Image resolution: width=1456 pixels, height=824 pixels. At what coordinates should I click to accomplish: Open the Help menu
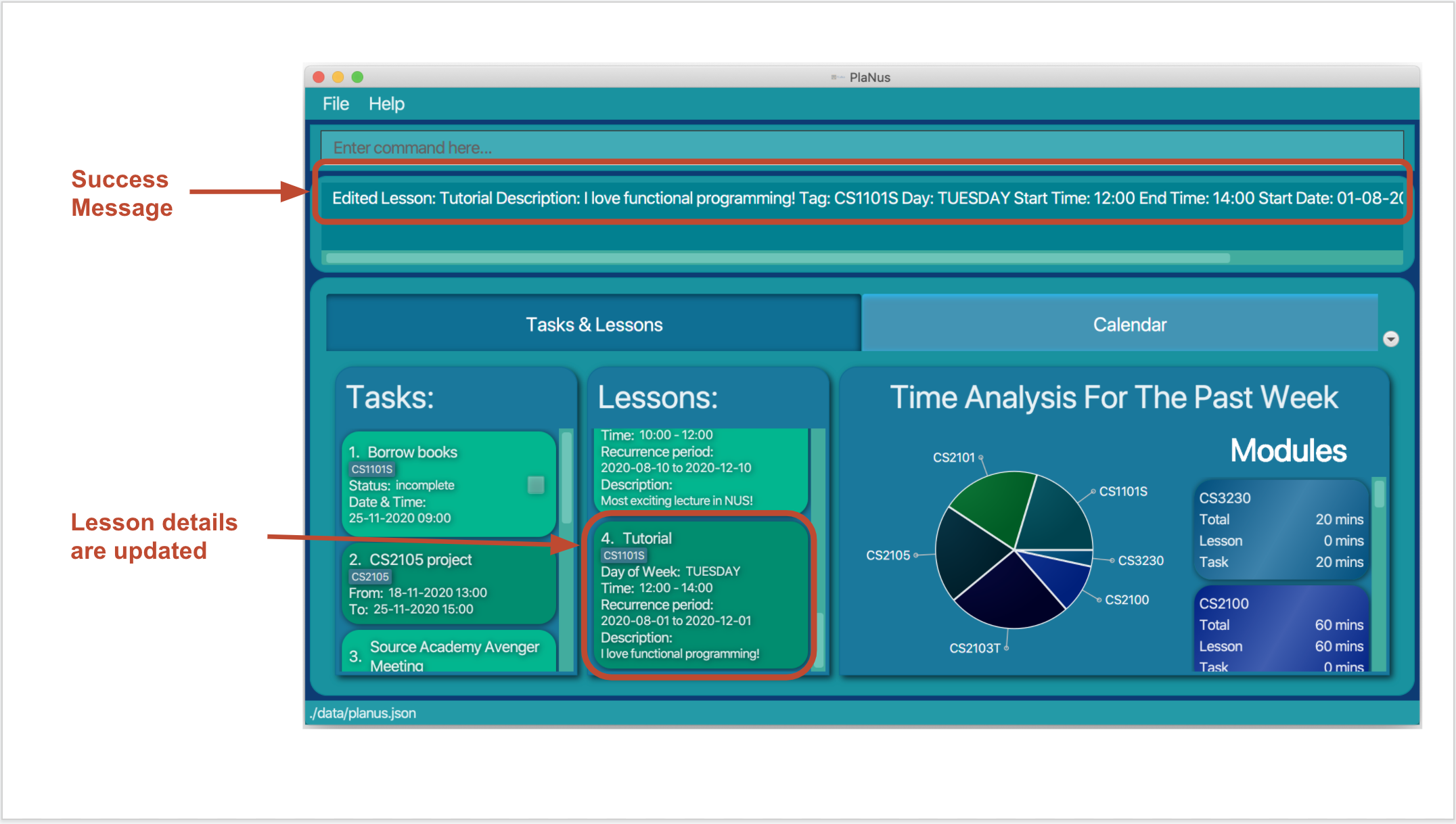click(386, 104)
